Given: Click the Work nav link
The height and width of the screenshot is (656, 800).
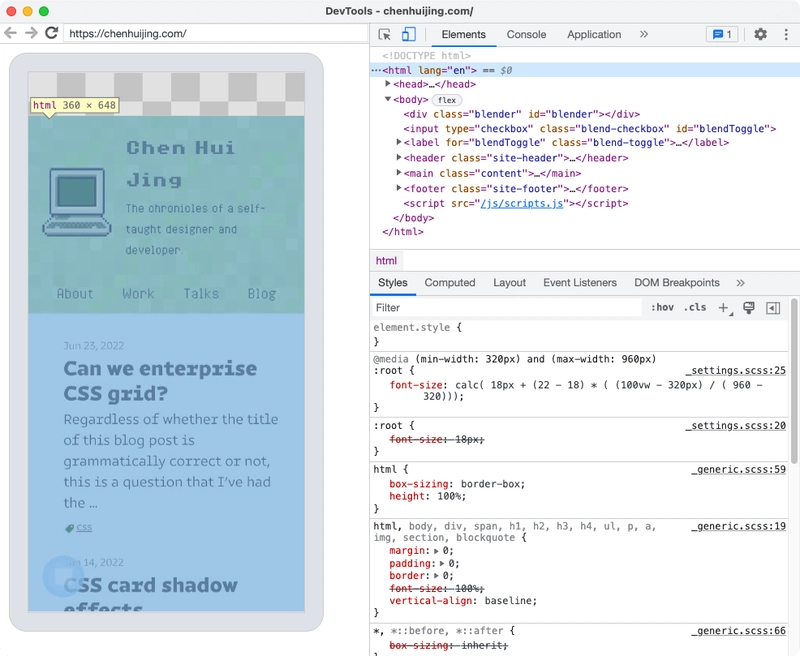Looking at the screenshot, I should pos(138,294).
